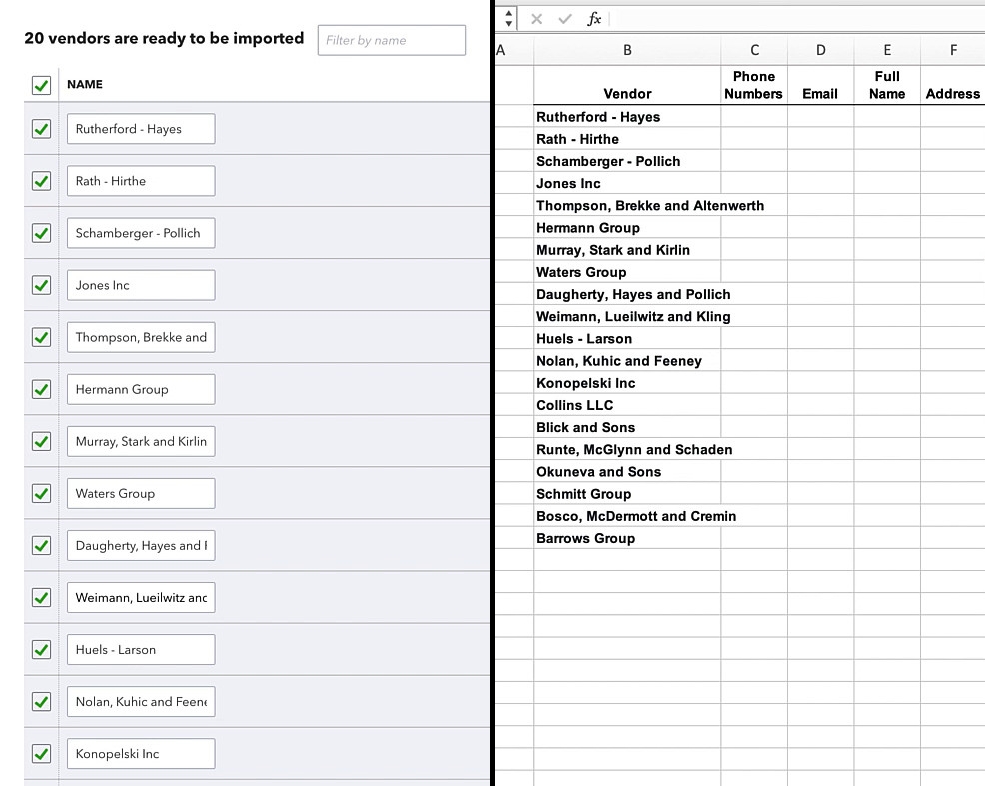The width and height of the screenshot is (985, 786).
Task: Click the Filter by name search field
Action: (392, 40)
